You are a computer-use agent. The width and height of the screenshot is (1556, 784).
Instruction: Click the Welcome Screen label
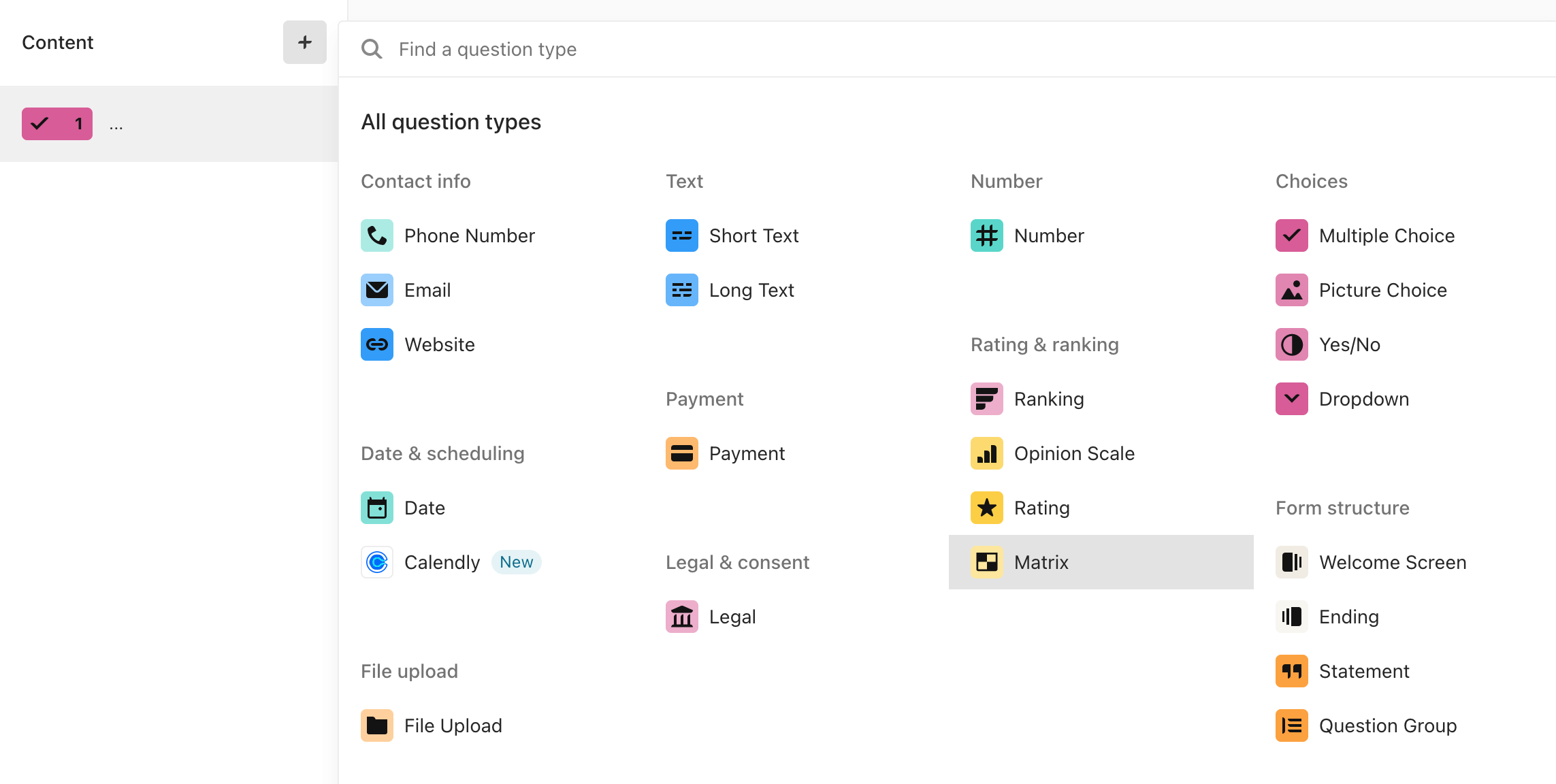(x=1393, y=562)
